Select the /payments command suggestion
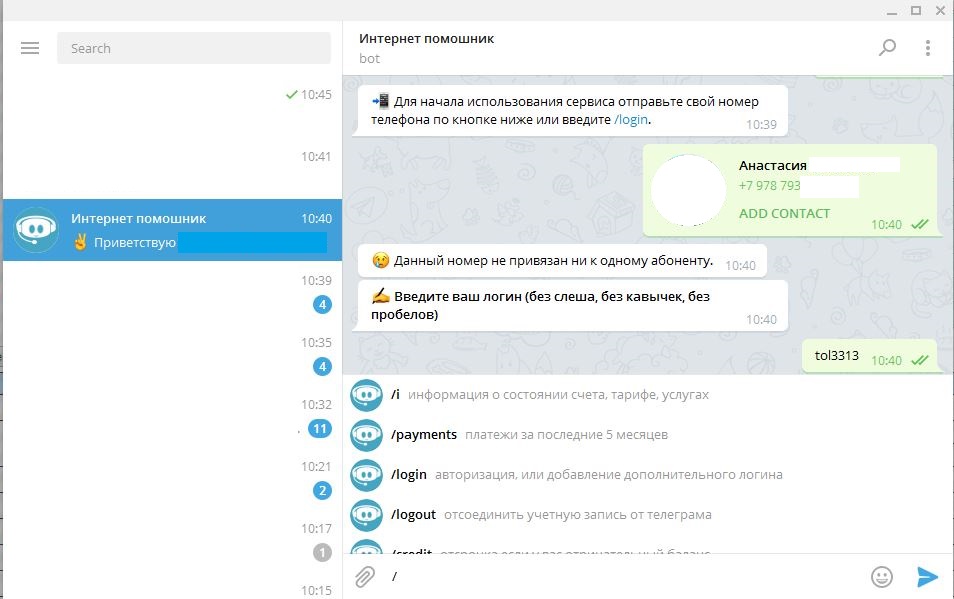Image resolution: width=954 pixels, height=599 pixels. 648,435
